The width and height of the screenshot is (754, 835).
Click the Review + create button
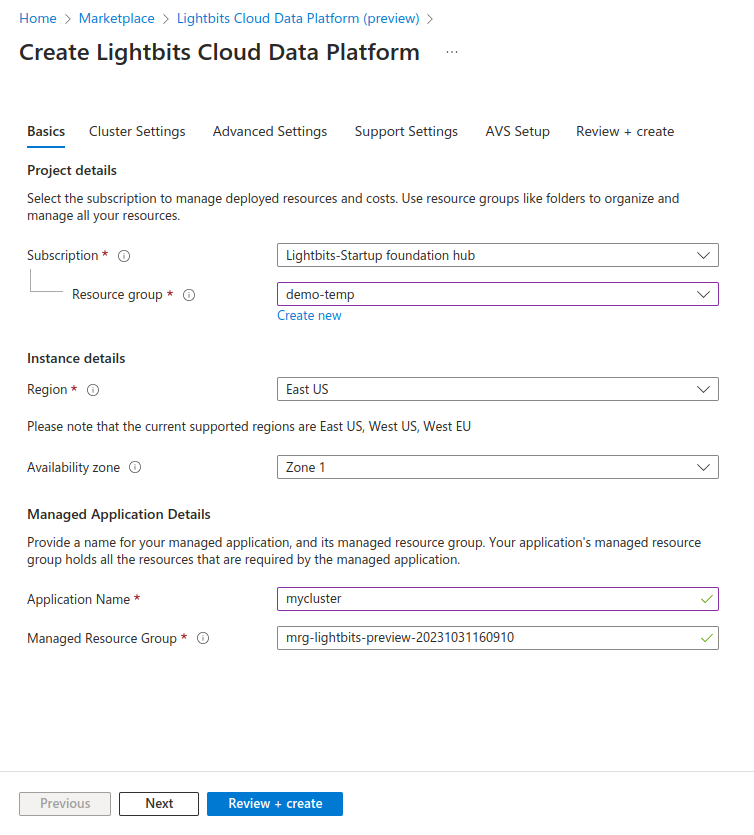(274, 803)
